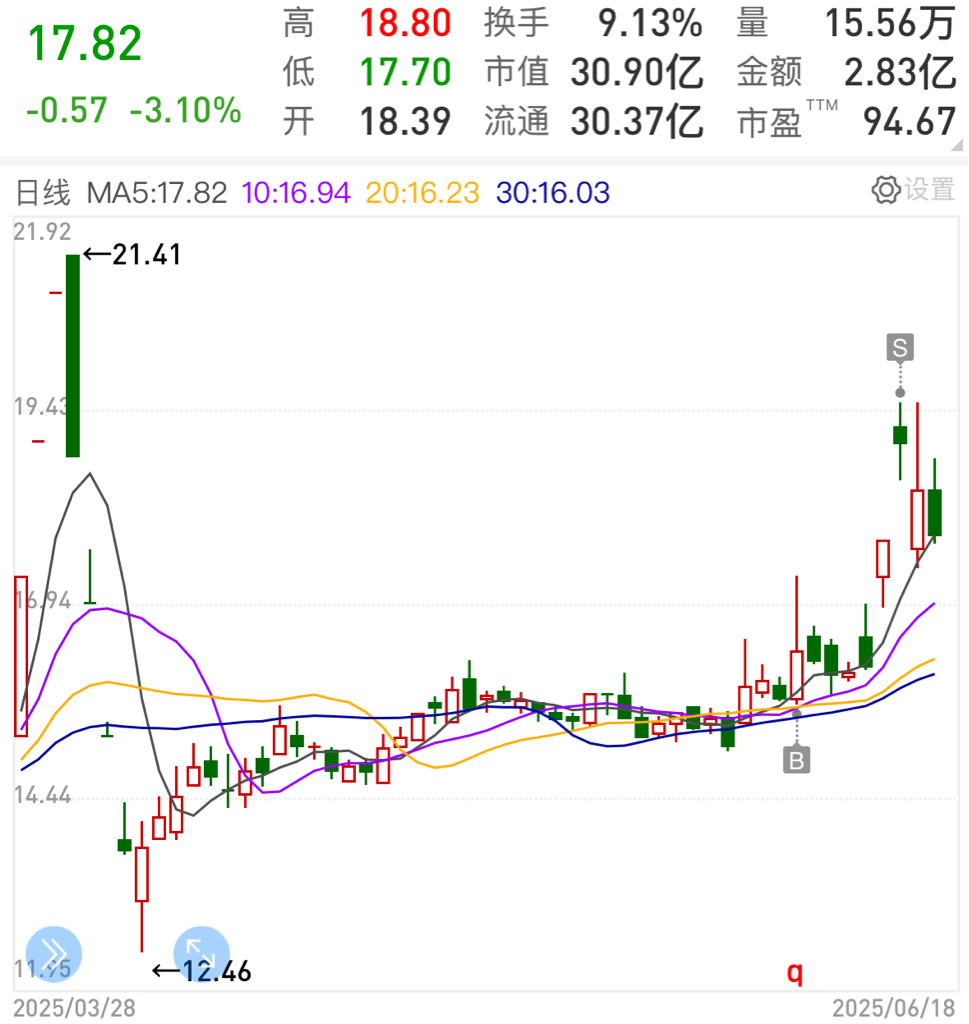This screenshot has width=969, height=1024.
Task: Click the 换手 label
Action: click(516, 23)
